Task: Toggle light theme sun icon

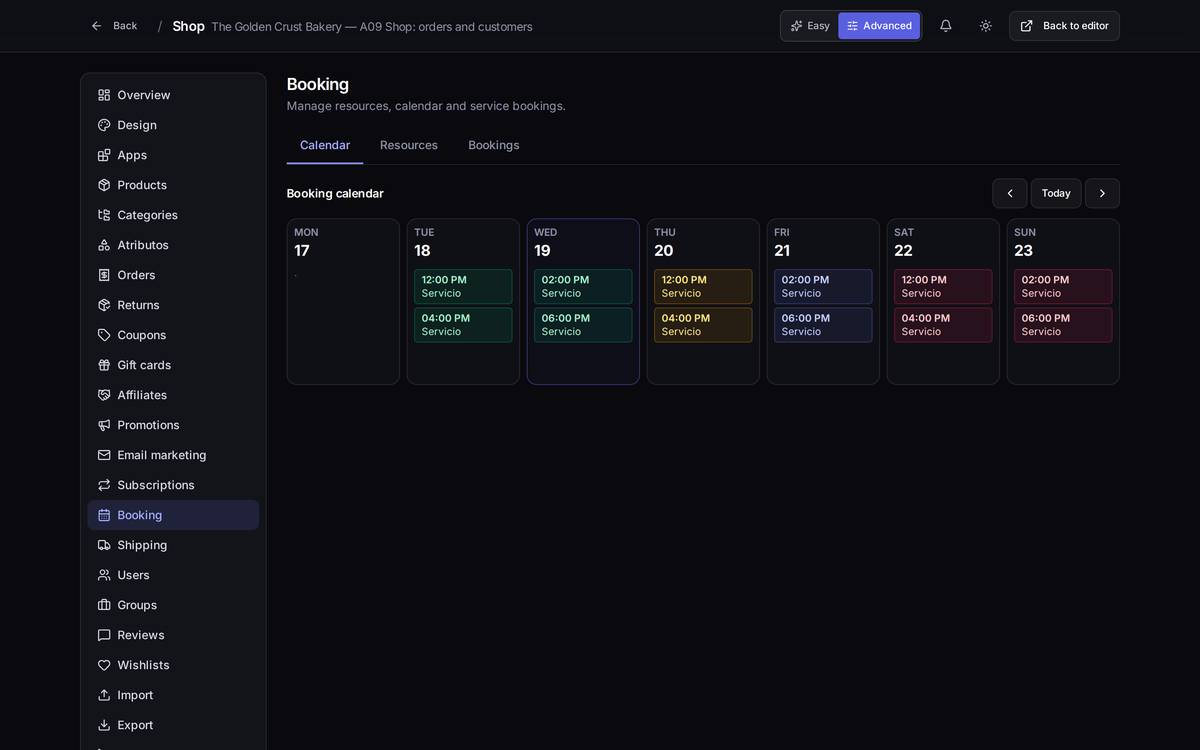Action: pos(986,26)
